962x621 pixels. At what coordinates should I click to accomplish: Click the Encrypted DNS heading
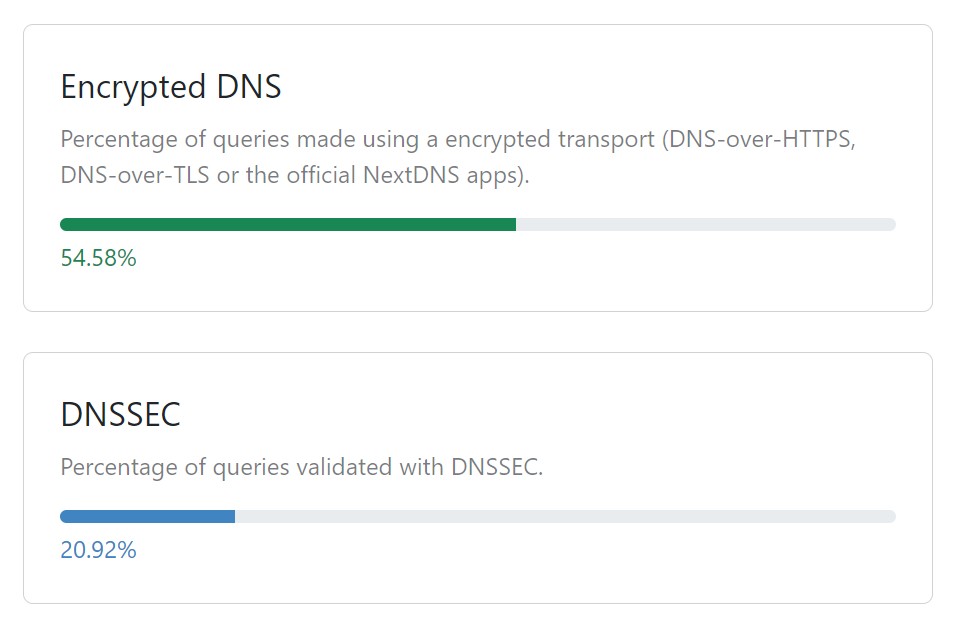[170, 88]
